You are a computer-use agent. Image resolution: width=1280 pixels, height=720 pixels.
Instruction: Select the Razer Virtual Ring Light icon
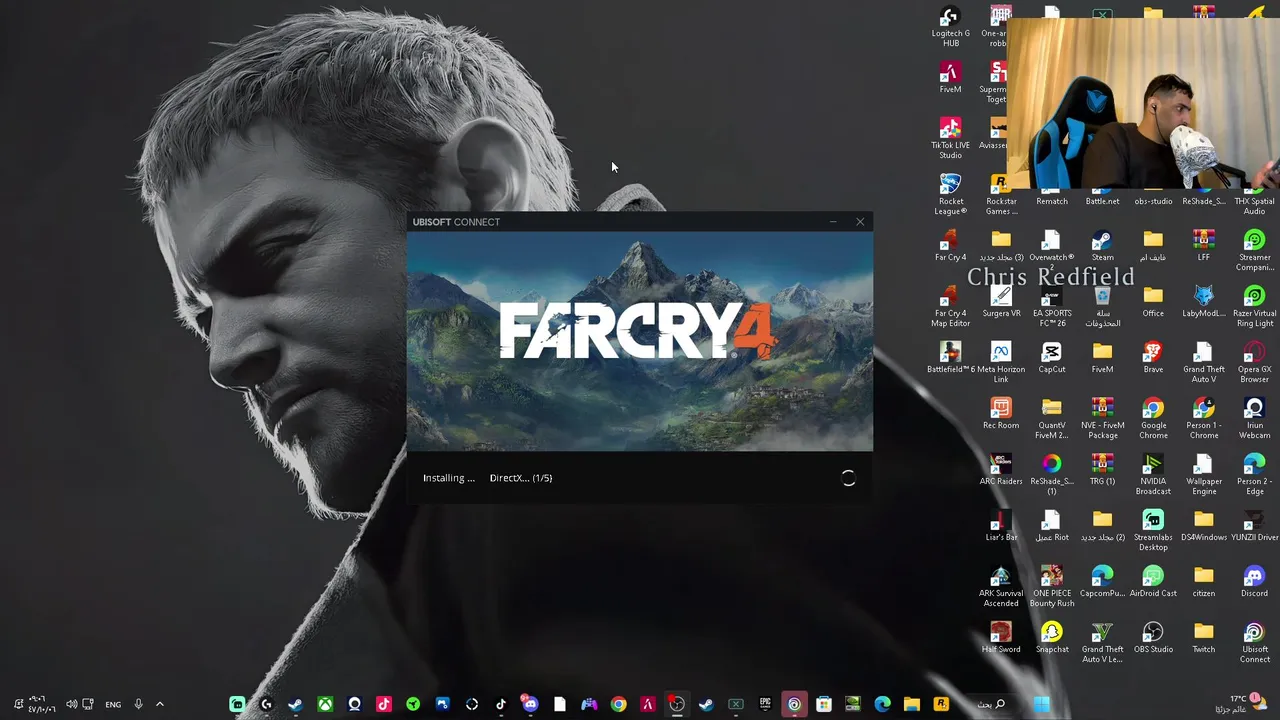click(x=1254, y=307)
